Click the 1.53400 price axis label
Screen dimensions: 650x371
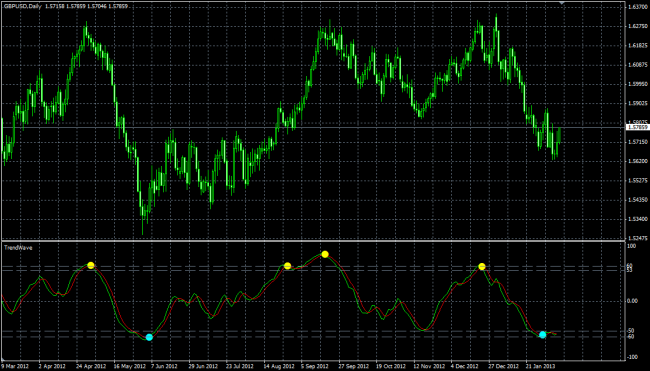point(638,219)
